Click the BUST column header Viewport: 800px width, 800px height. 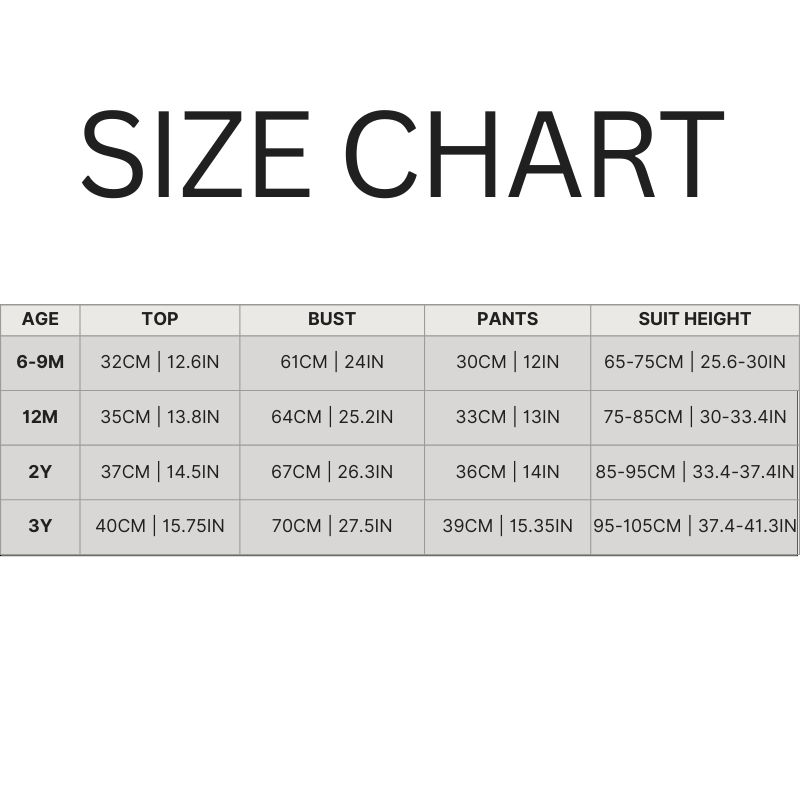[332, 319]
